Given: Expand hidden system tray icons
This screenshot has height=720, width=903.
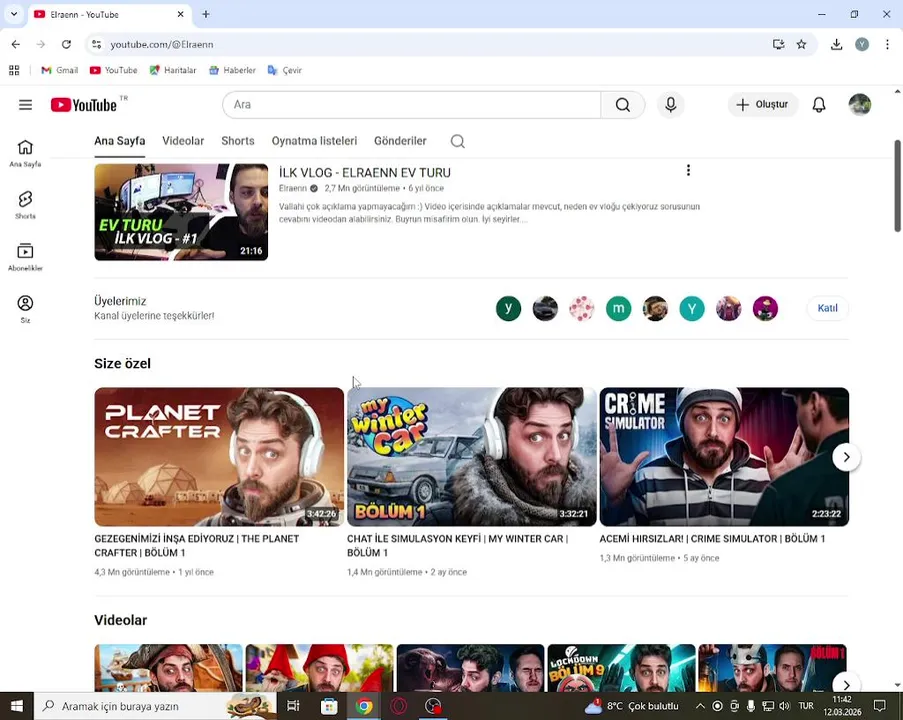Looking at the screenshot, I should [x=700, y=706].
